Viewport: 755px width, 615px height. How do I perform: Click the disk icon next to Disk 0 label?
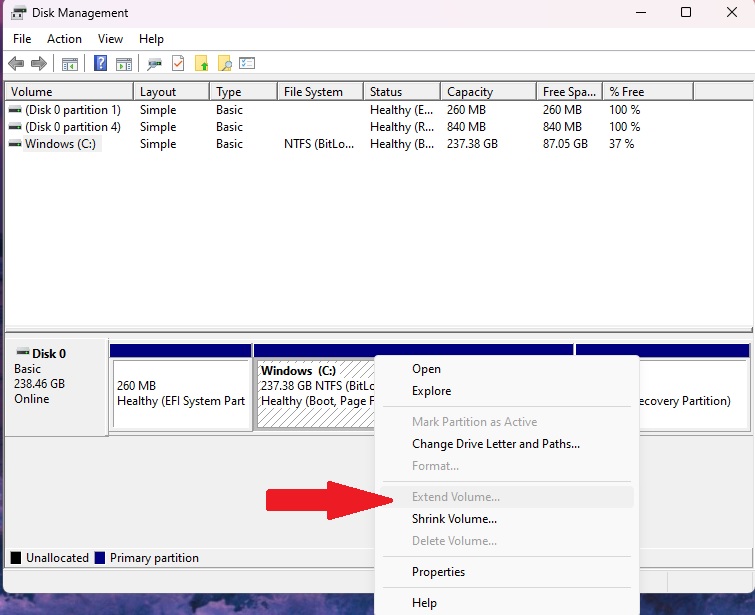(x=23, y=352)
